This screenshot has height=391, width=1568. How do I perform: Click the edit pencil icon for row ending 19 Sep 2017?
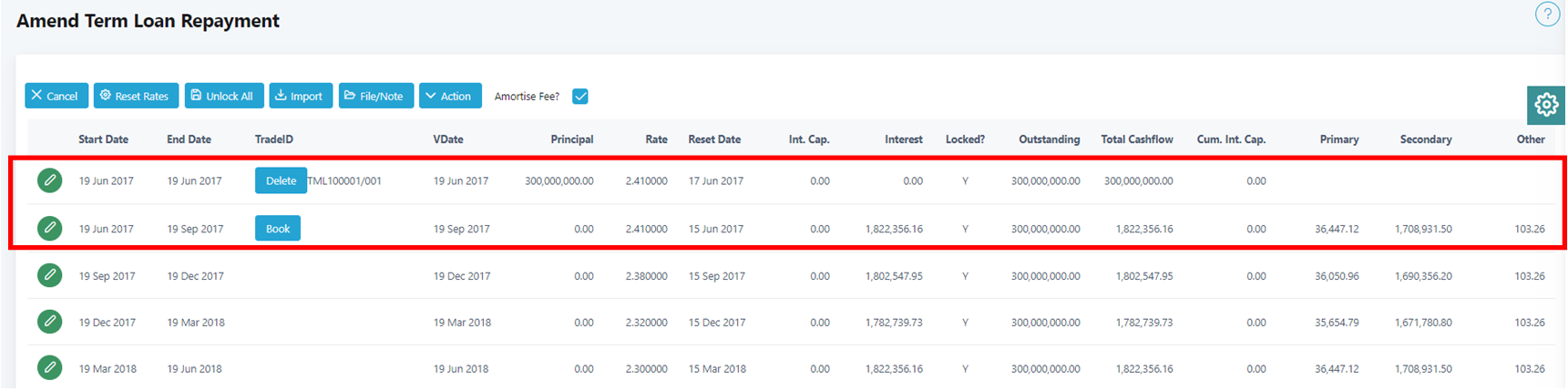50,228
